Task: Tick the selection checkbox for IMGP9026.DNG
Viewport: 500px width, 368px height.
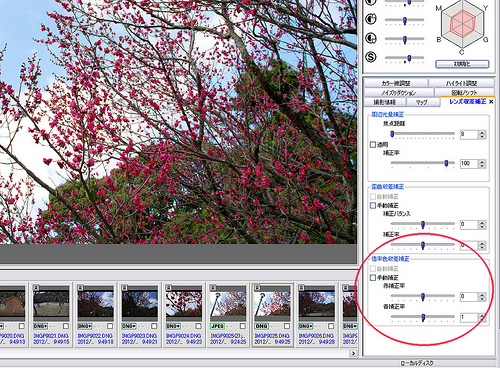Action: pyautogui.click(x=331, y=326)
